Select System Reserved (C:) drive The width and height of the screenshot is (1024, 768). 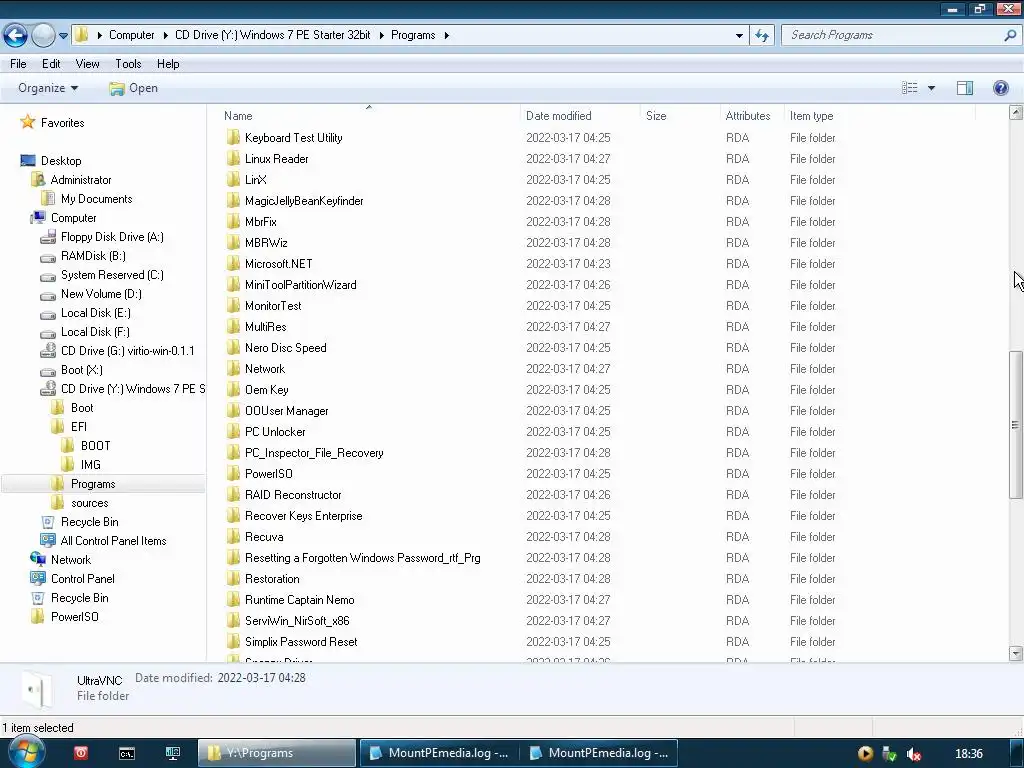pos(112,274)
